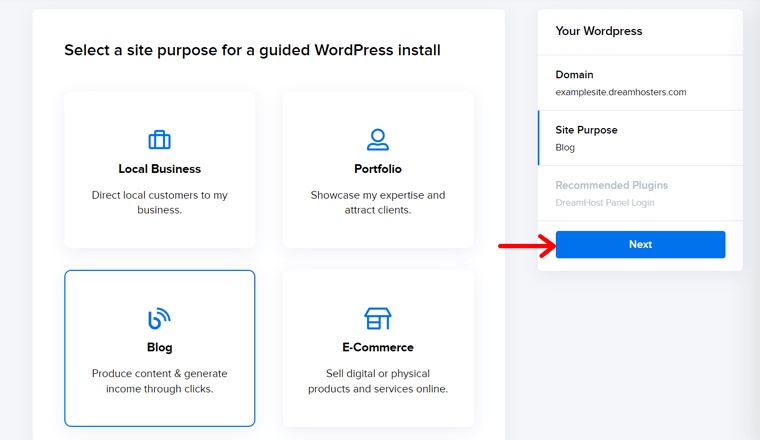Click the Blog value under Site Purpose
Screen dimensions: 760x440
pyautogui.click(x=565, y=148)
